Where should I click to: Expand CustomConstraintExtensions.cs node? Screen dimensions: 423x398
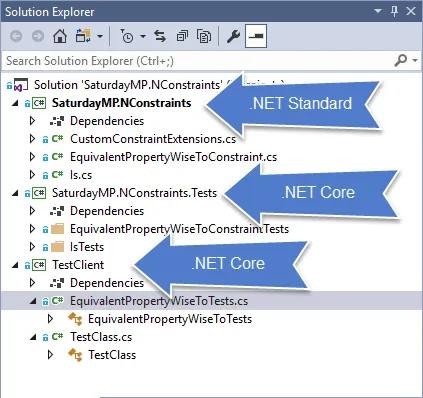click(x=32, y=139)
